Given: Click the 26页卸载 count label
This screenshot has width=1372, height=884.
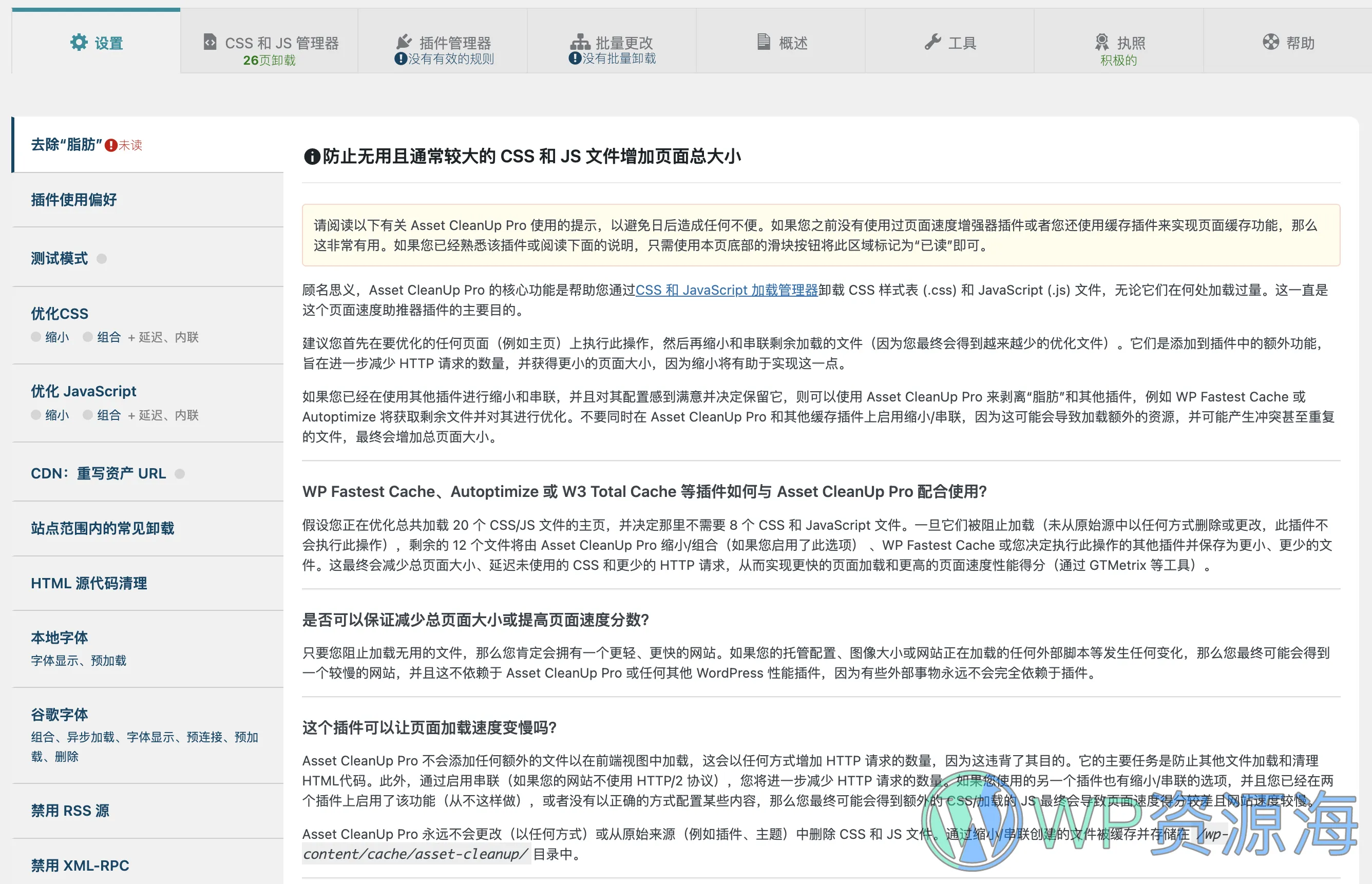Looking at the screenshot, I should (x=269, y=60).
